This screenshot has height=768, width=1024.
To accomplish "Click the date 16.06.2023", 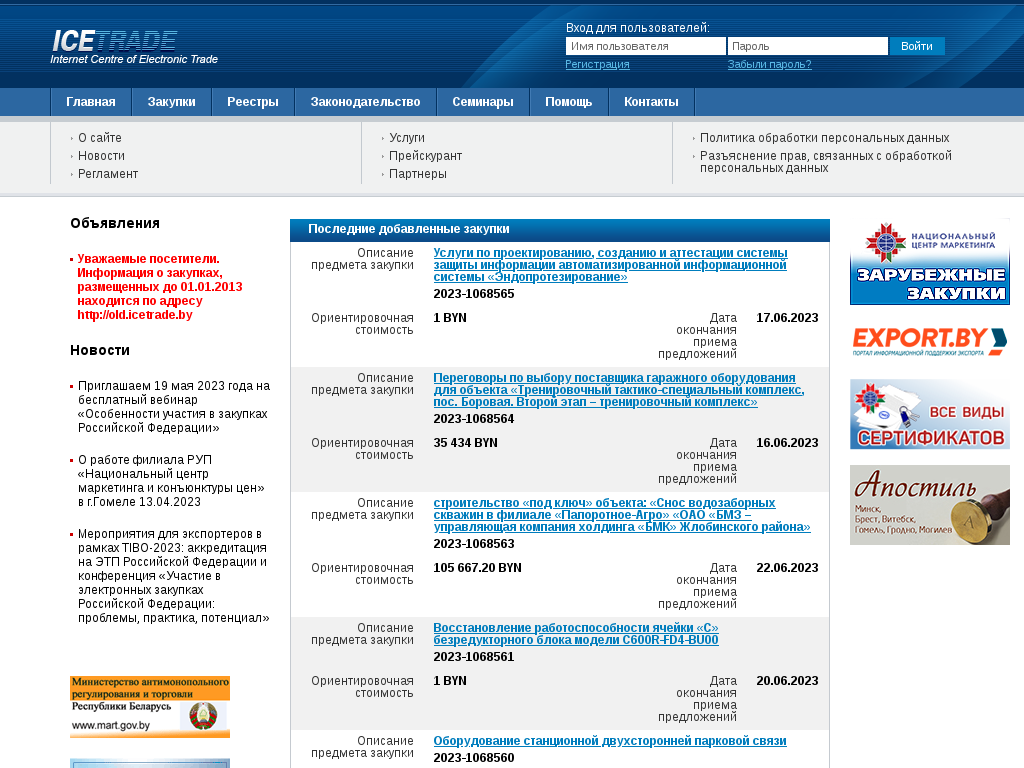I will [x=787, y=443].
